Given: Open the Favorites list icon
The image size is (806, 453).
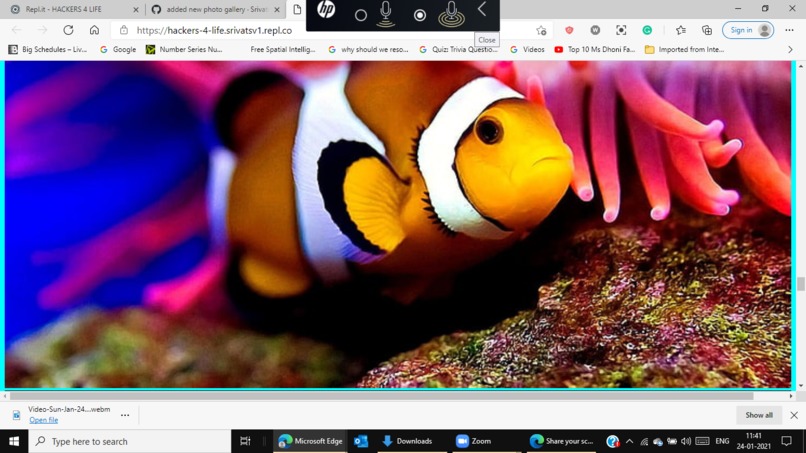Looking at the screenshot, I should [x=681, y=30].
